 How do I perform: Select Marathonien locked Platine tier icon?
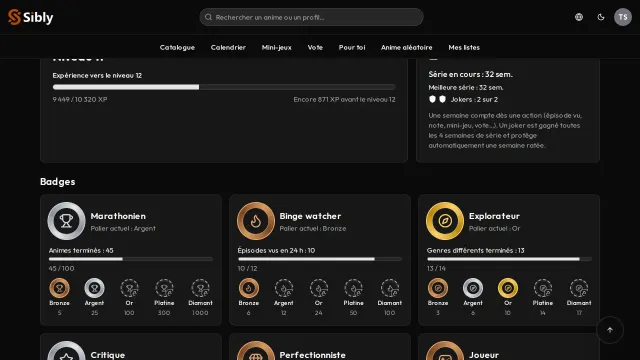point(164,288)
